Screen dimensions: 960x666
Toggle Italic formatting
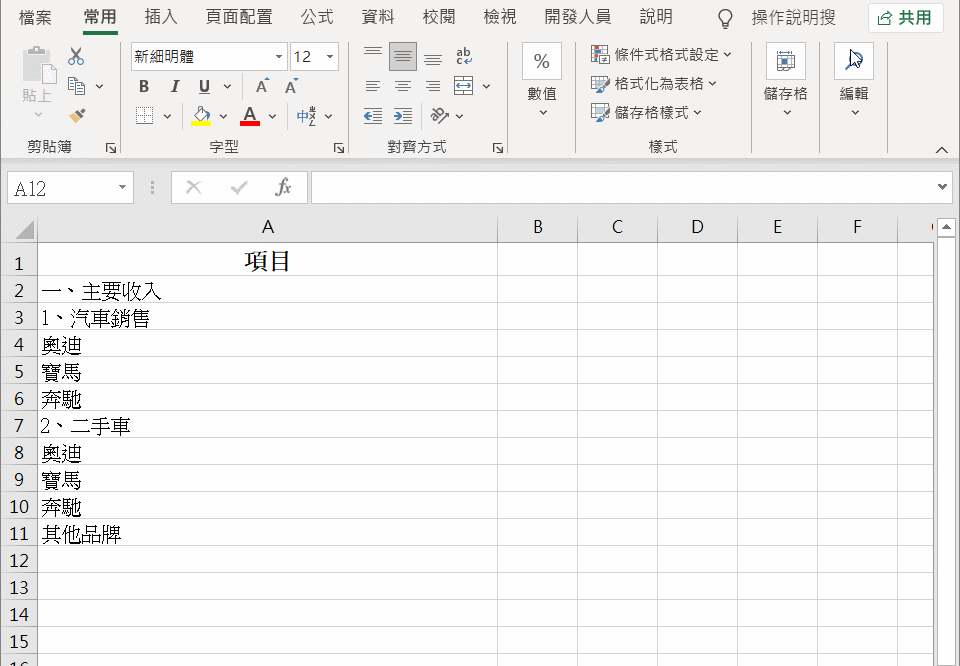(x=174, y=86)
